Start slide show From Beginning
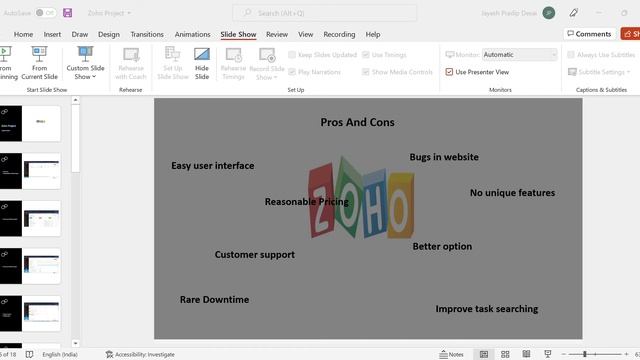Screen dimensions: 640x360 coord(7,63)
